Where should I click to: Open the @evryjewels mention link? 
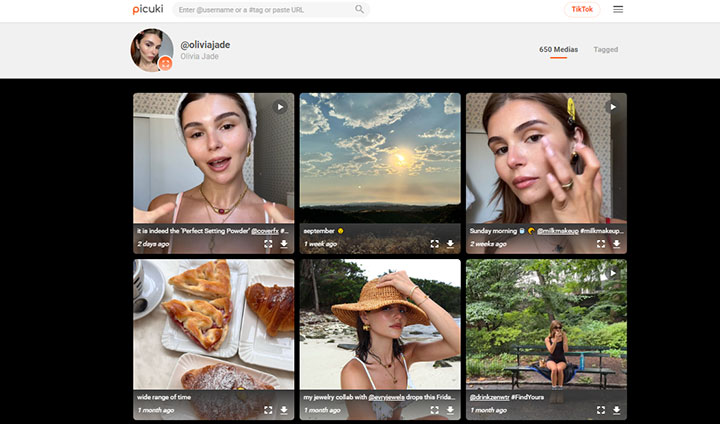click(x=386, y=397)
